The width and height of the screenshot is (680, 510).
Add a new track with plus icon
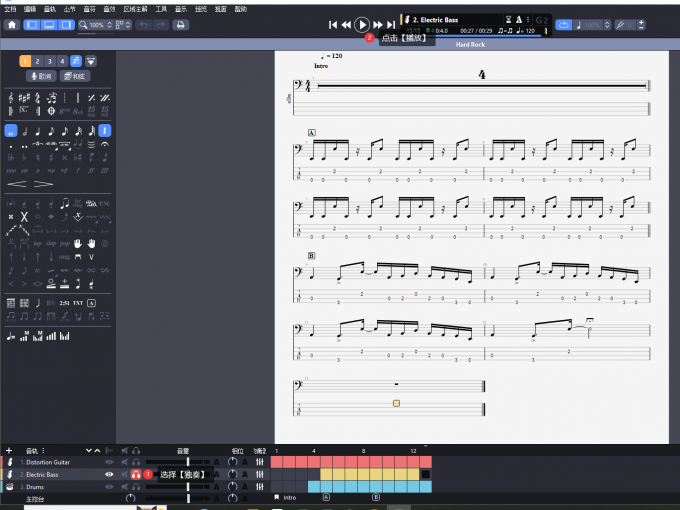9,450
